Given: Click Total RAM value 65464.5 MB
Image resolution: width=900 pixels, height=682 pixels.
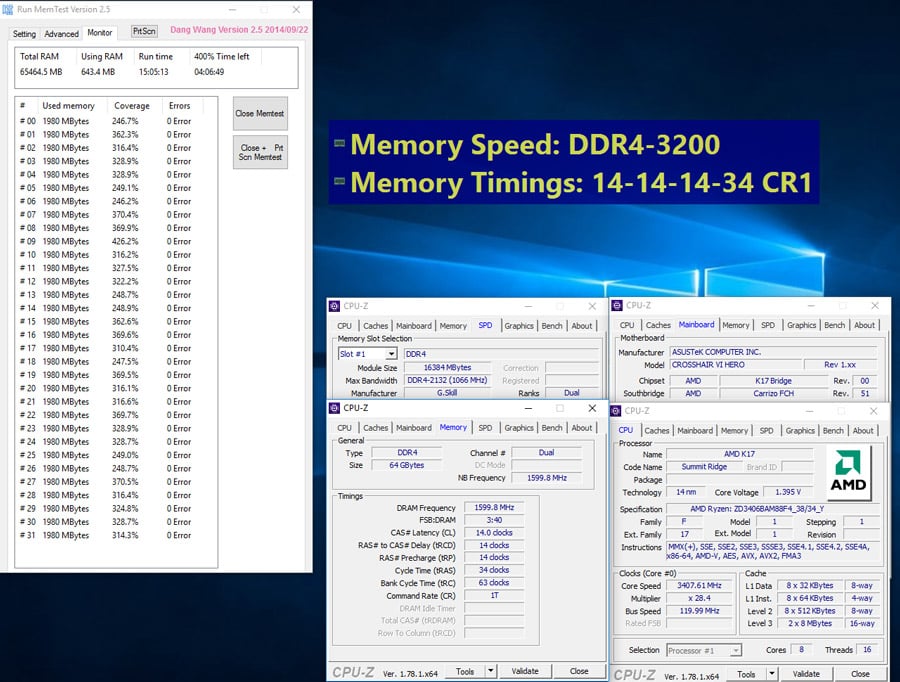Looking at the screenshot, I should pos(41,72).
